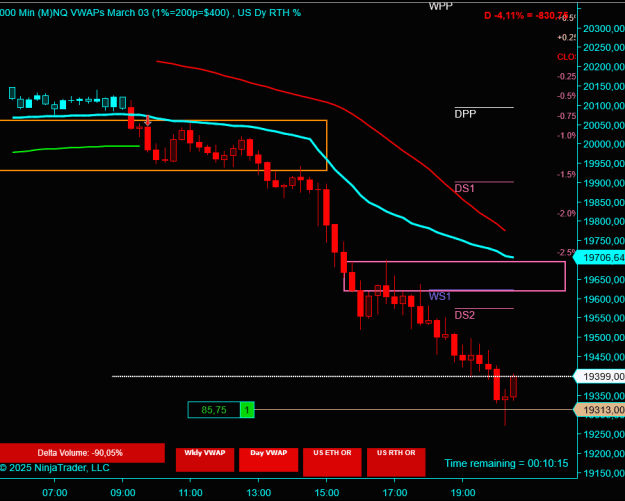Click the Wkly VWAP button
This screenshot has height=501, width=625.
coord(205,460)
